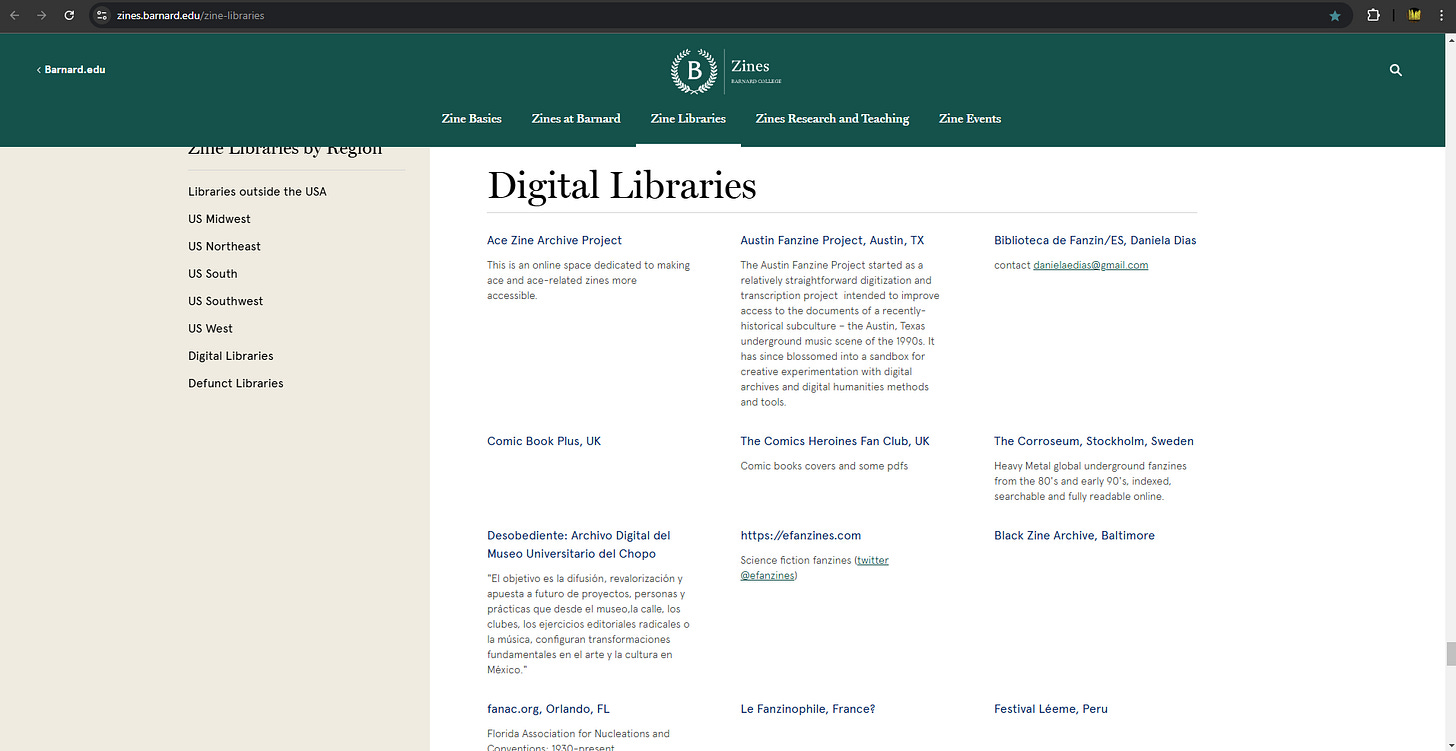Image resolution: width=1456 pixels, height=751 pixels.
Task: Click the browser forward arrow
Action: coord(41,15)
